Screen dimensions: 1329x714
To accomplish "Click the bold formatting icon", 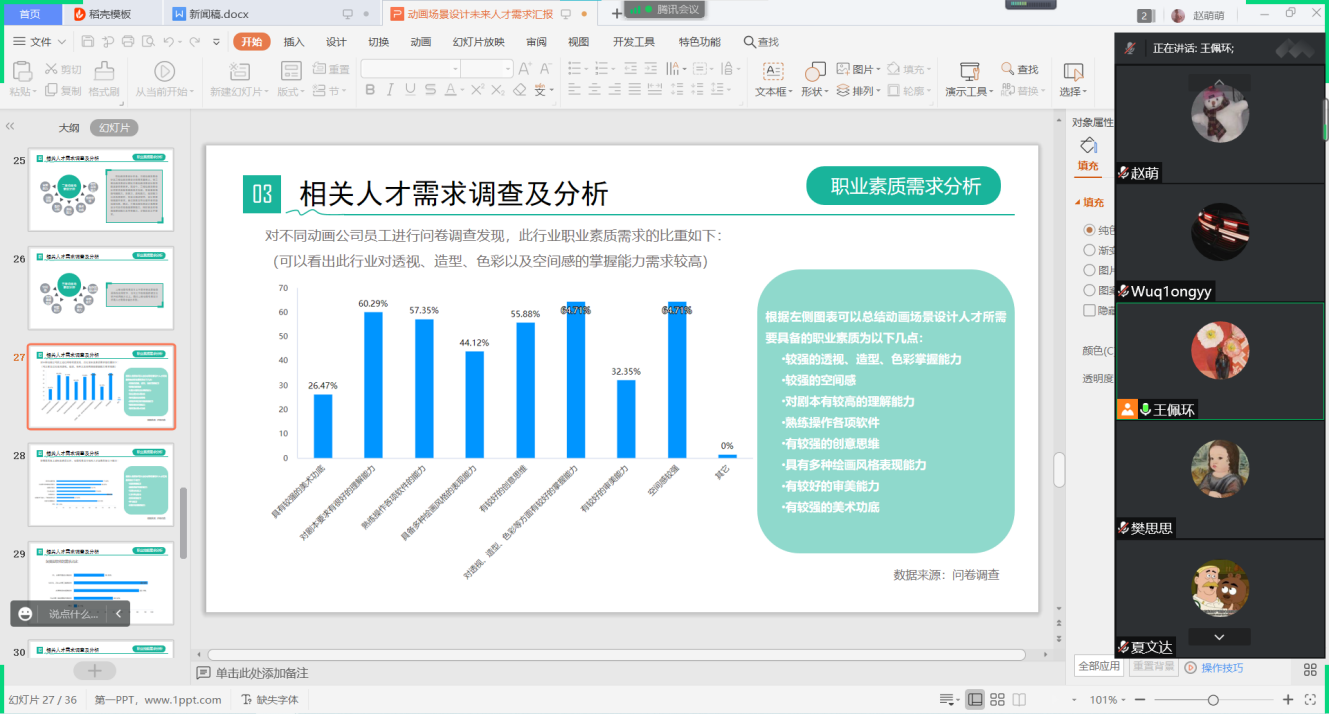I will 369,90.
